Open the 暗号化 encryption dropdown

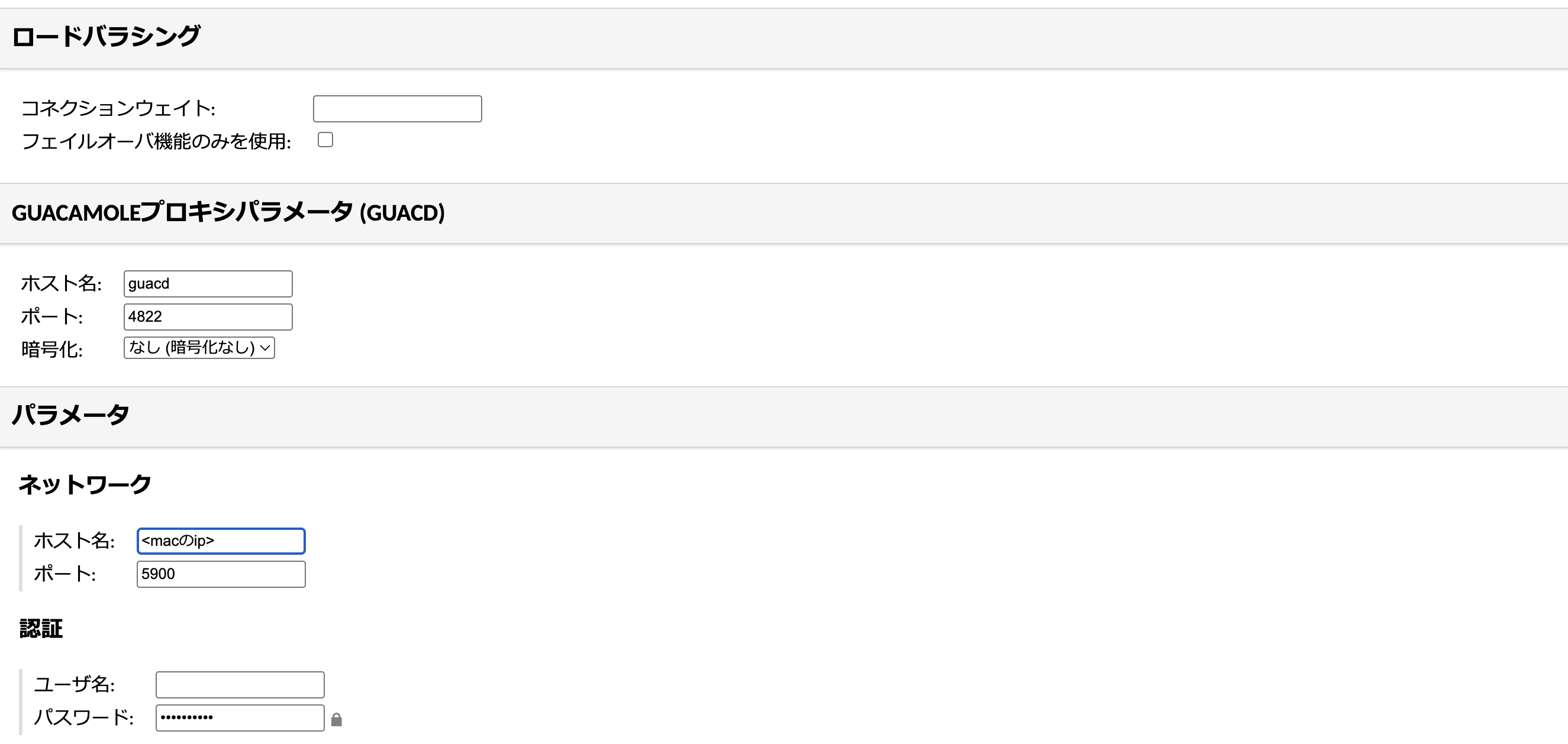[x=199, y=347]
